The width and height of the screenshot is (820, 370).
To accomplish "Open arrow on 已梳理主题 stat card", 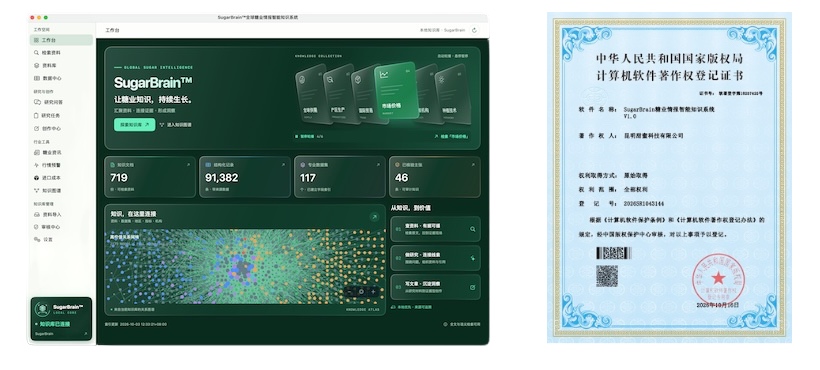I will click(473, 165).
